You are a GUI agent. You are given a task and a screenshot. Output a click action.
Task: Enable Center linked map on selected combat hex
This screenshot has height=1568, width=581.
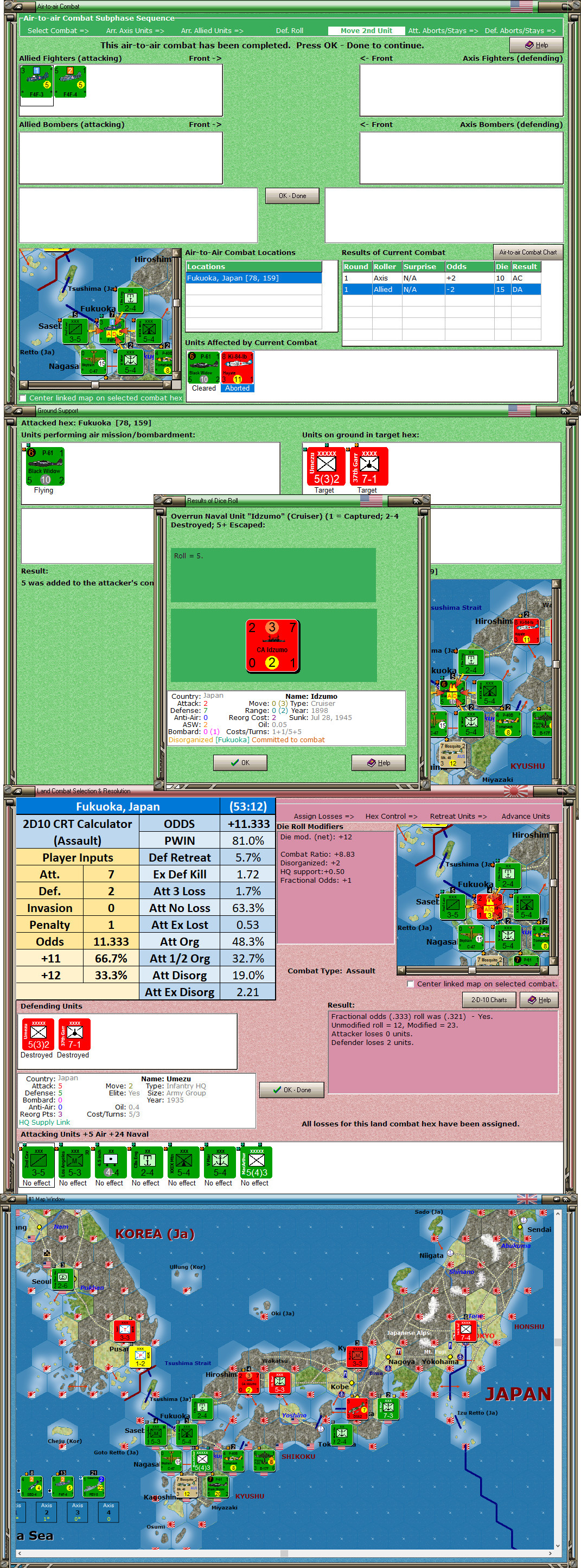tap(23, 398)
